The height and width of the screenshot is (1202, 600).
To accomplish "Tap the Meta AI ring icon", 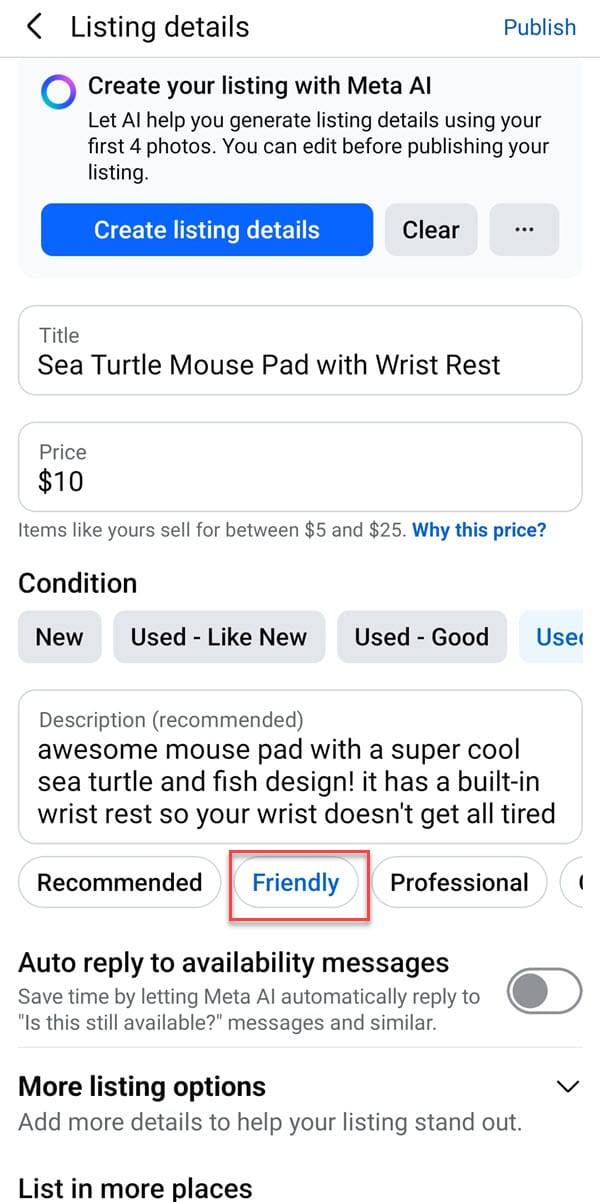I will 58,92.
